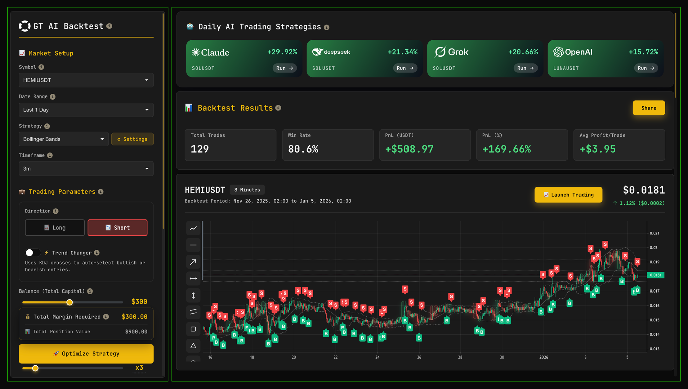Click the Share button in Backtest Results
The width and height of the screenshot is (688, 389).
tap(649, 108)
